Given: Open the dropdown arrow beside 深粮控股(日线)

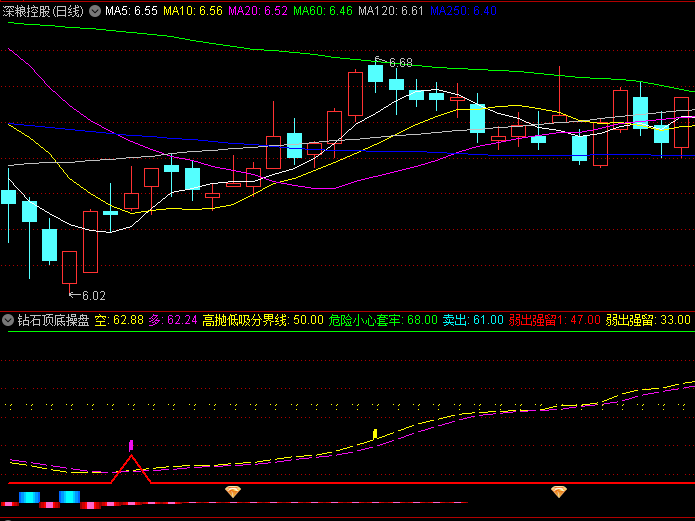Looking at the screenshot, I should (95, 11).
